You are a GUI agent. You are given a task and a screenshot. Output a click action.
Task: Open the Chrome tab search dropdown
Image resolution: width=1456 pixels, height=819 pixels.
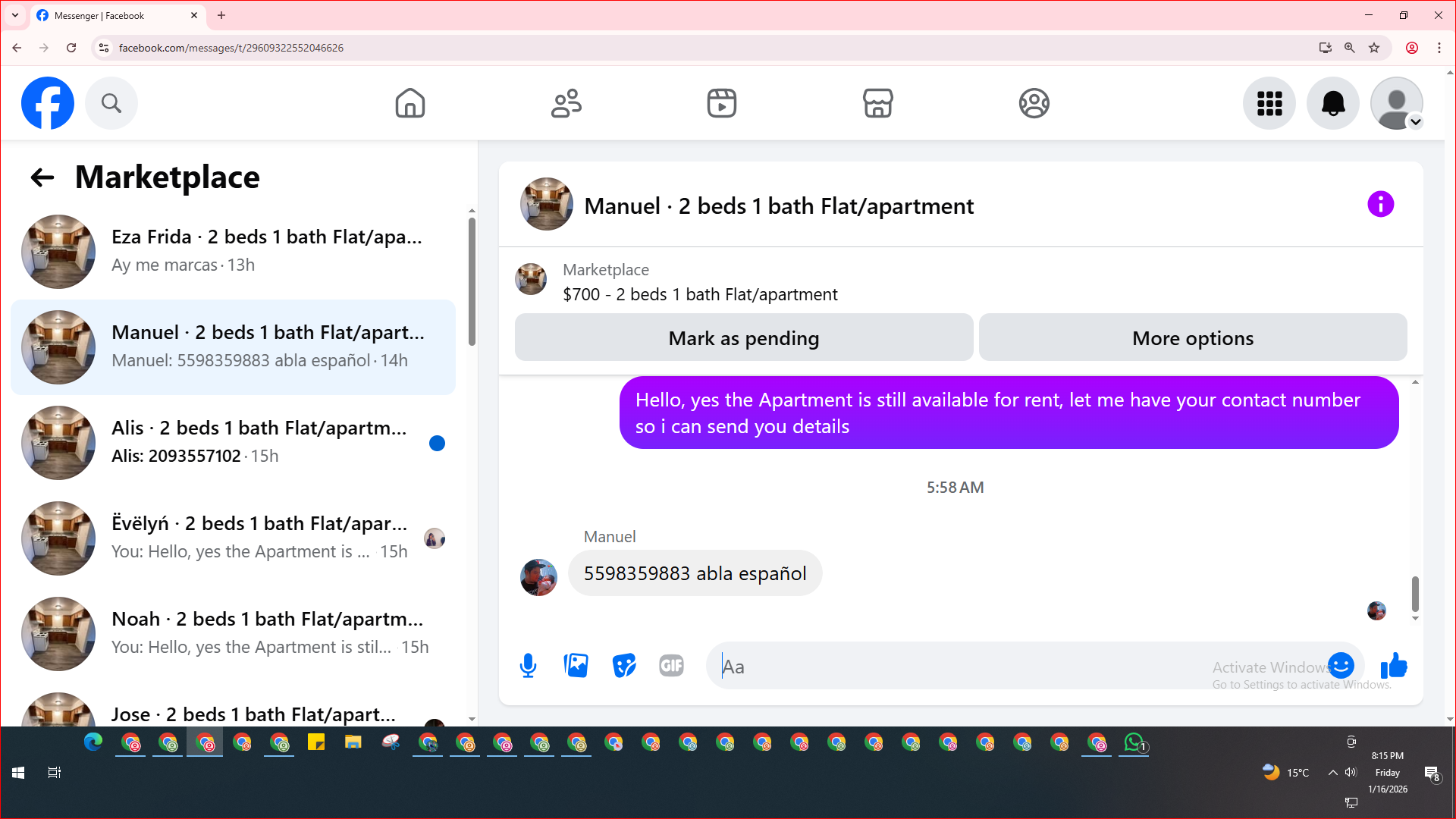pos(14,15)
